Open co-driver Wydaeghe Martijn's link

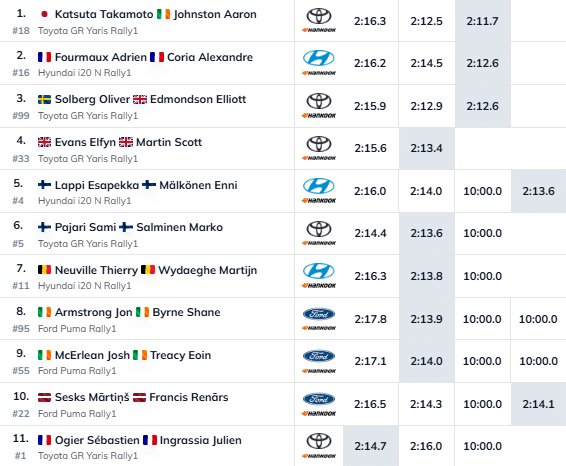tap(208, 270)
